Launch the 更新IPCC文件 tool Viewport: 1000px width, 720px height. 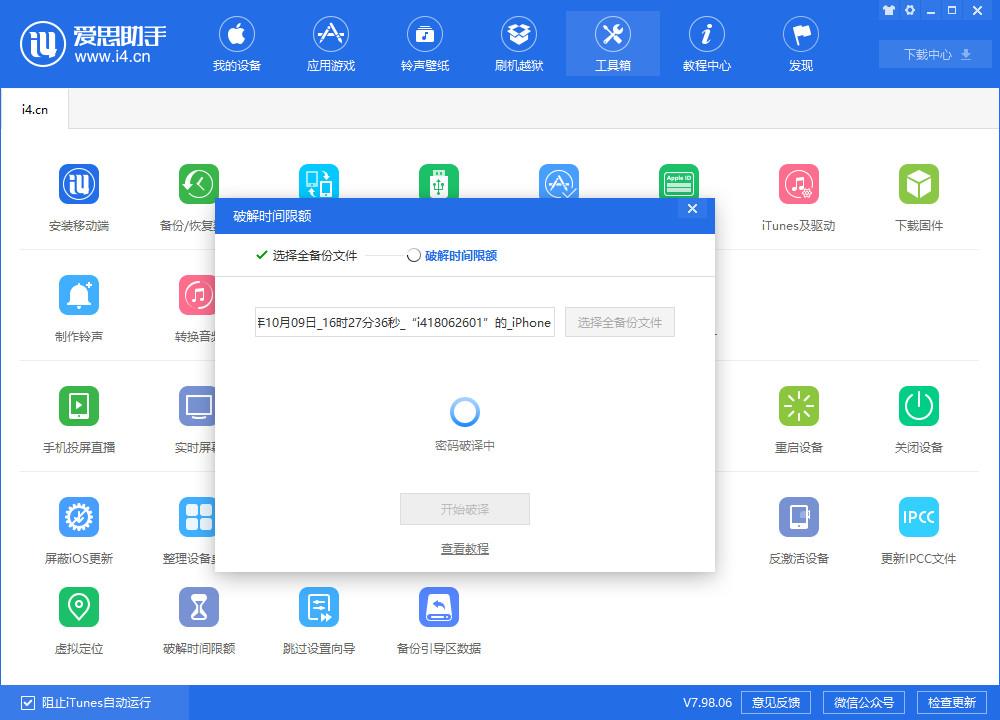917,528
